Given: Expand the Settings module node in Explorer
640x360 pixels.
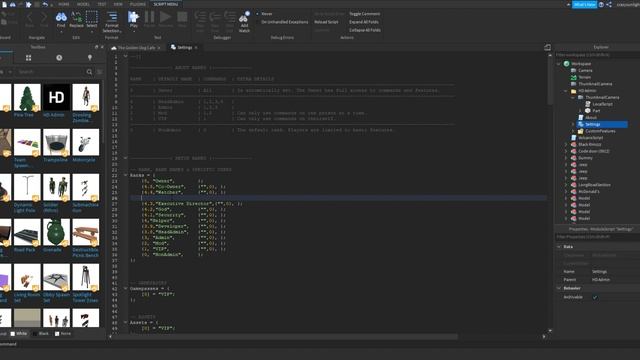Looking at the screenshot, I should [x=573, y=124].
